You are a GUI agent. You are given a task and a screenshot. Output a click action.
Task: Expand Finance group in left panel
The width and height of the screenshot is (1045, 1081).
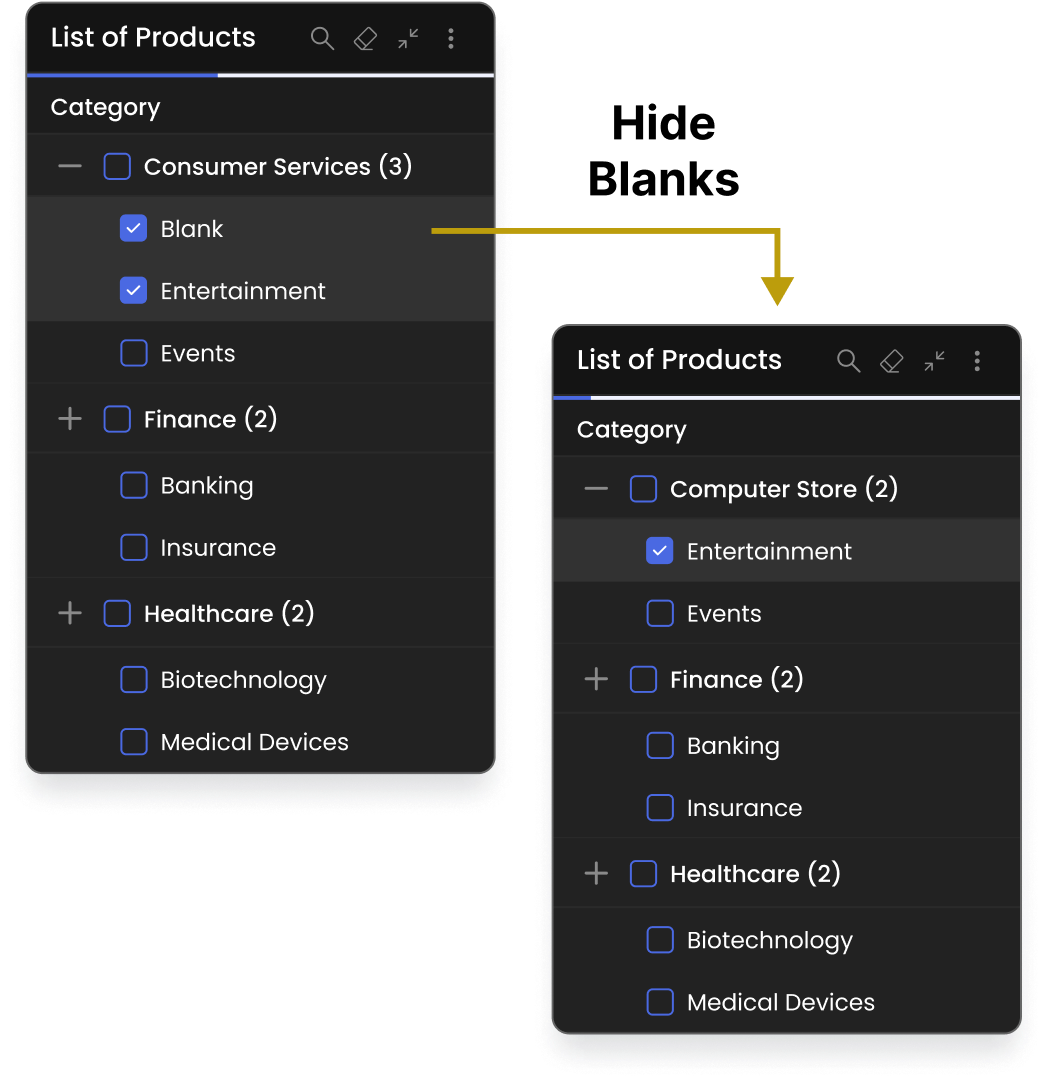pyautogui.click(x=70, y=418)
